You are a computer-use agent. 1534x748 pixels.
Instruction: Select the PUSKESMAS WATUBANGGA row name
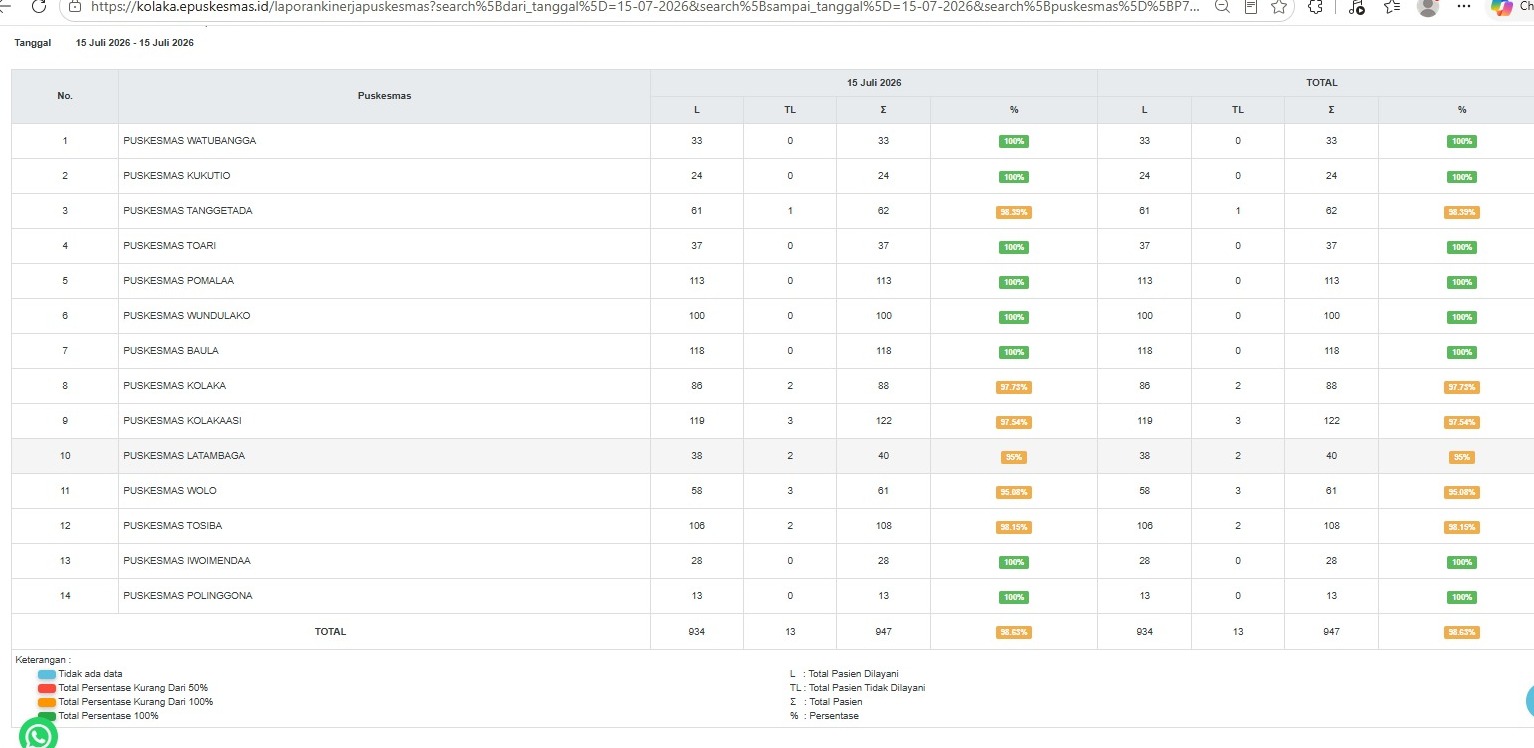point(190,141)
